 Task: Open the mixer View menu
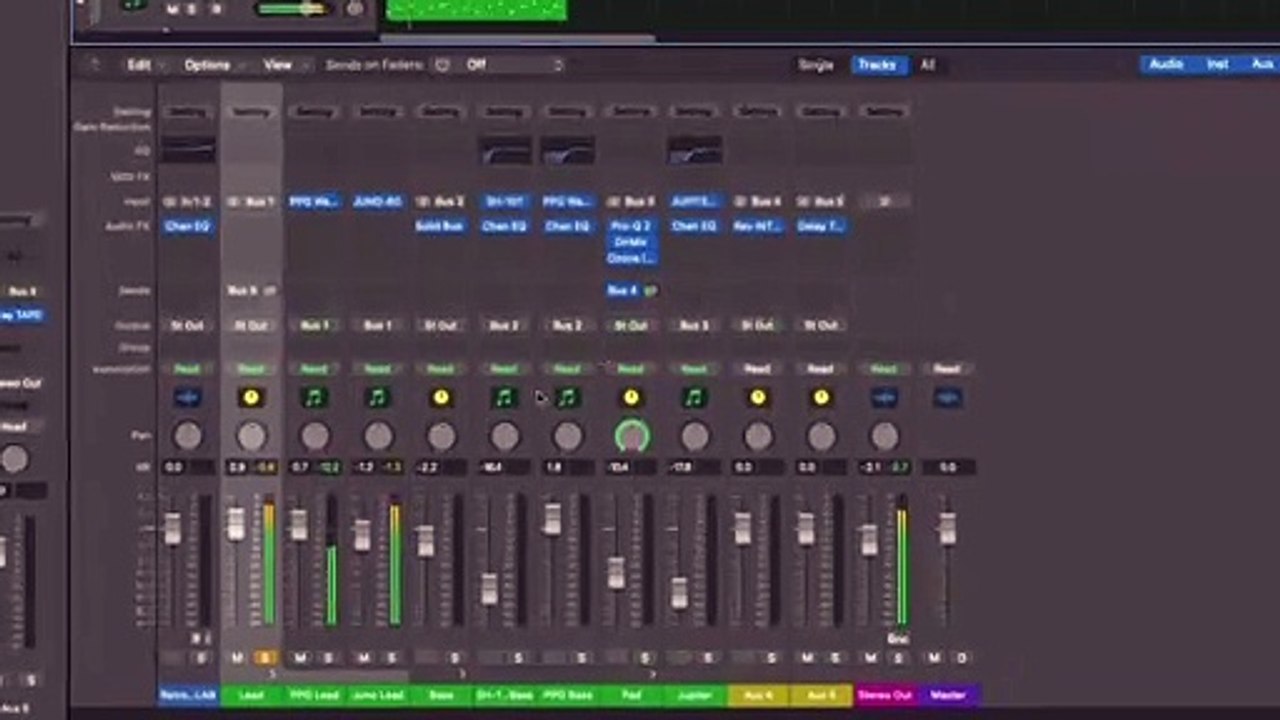pyautogui.click(x=277, y=65)
